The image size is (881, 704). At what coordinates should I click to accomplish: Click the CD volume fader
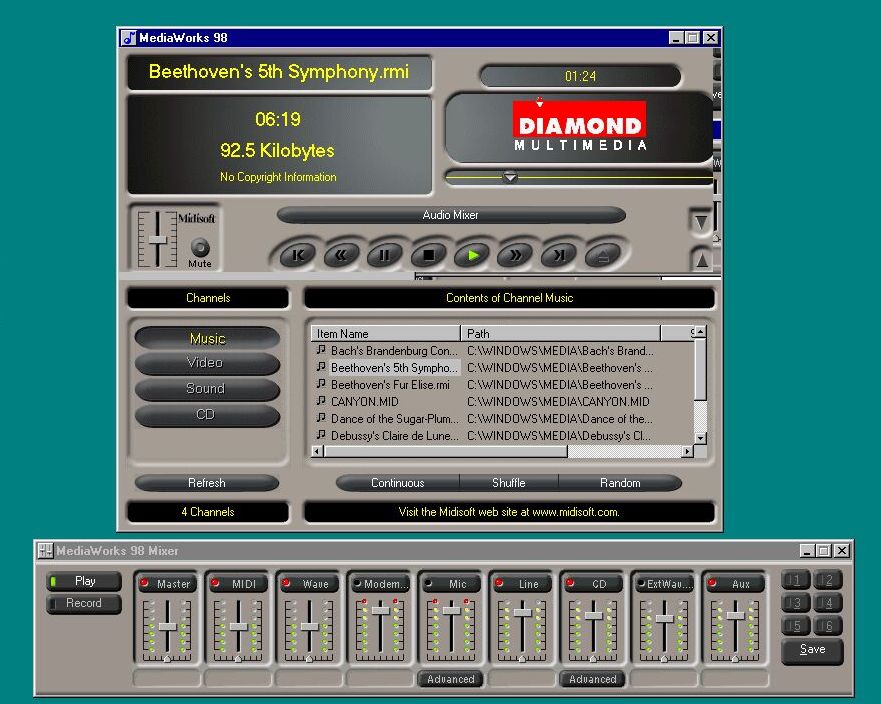pos(593,615)
